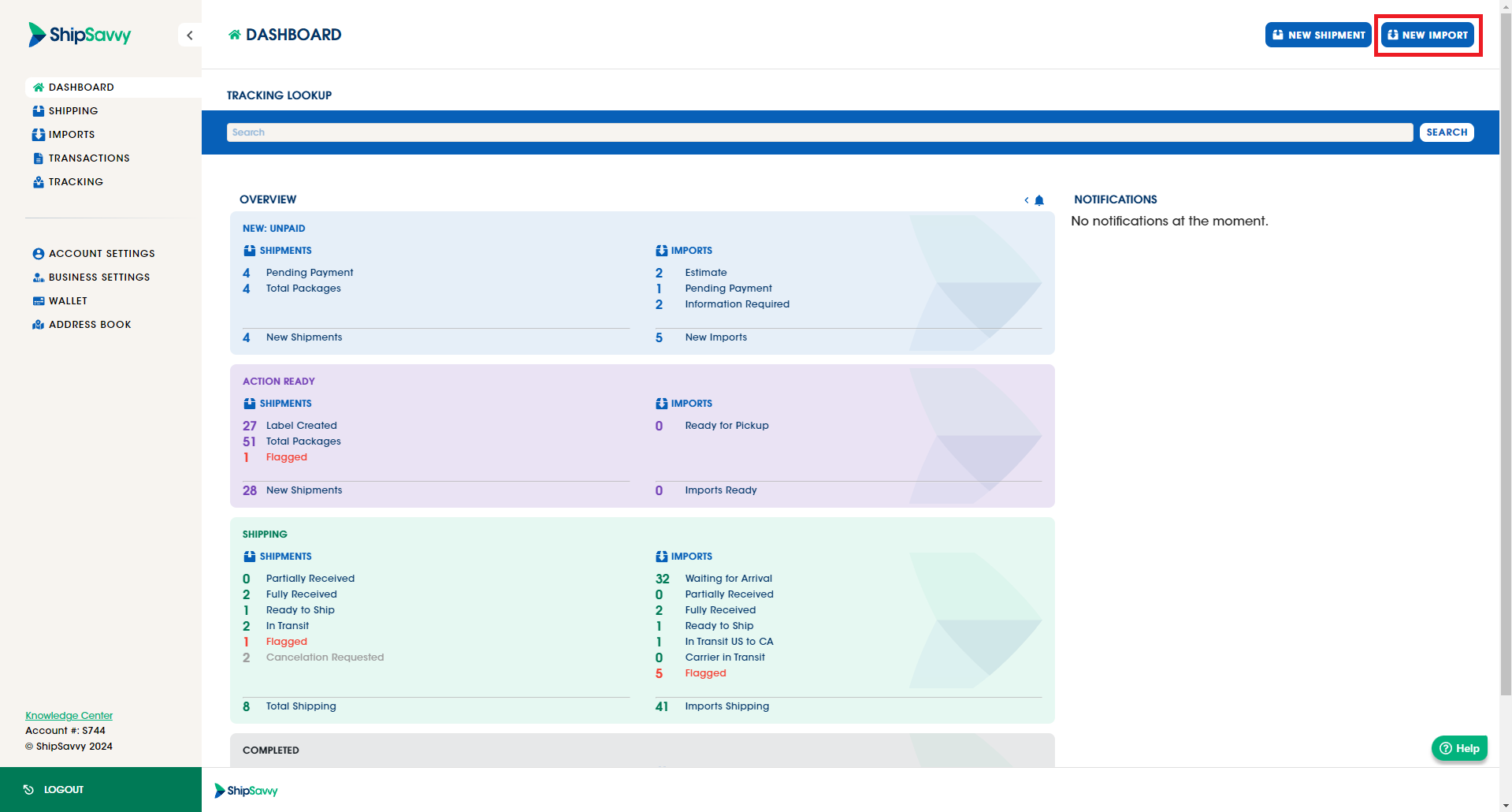
Task: Click the Address Book icon
Action: point(38,325)
